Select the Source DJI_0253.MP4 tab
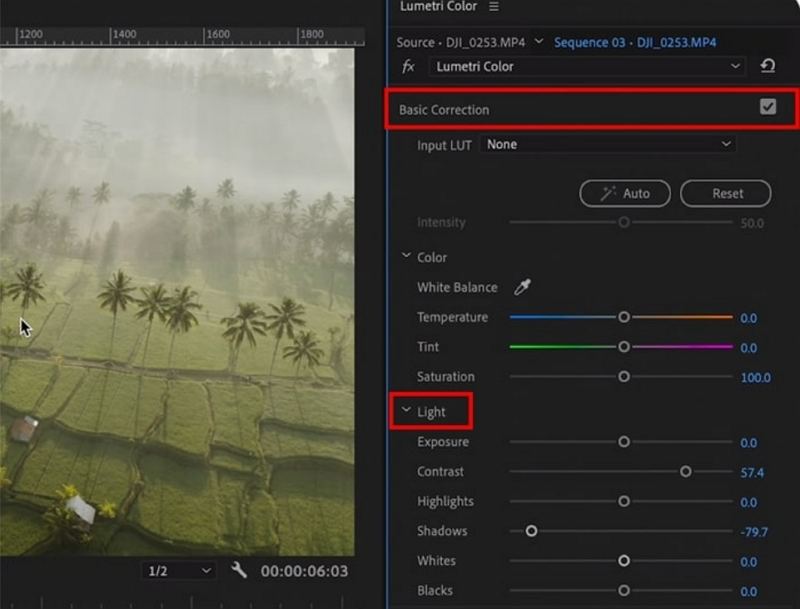This screenshot has height=609, width=800. [462, 42]
